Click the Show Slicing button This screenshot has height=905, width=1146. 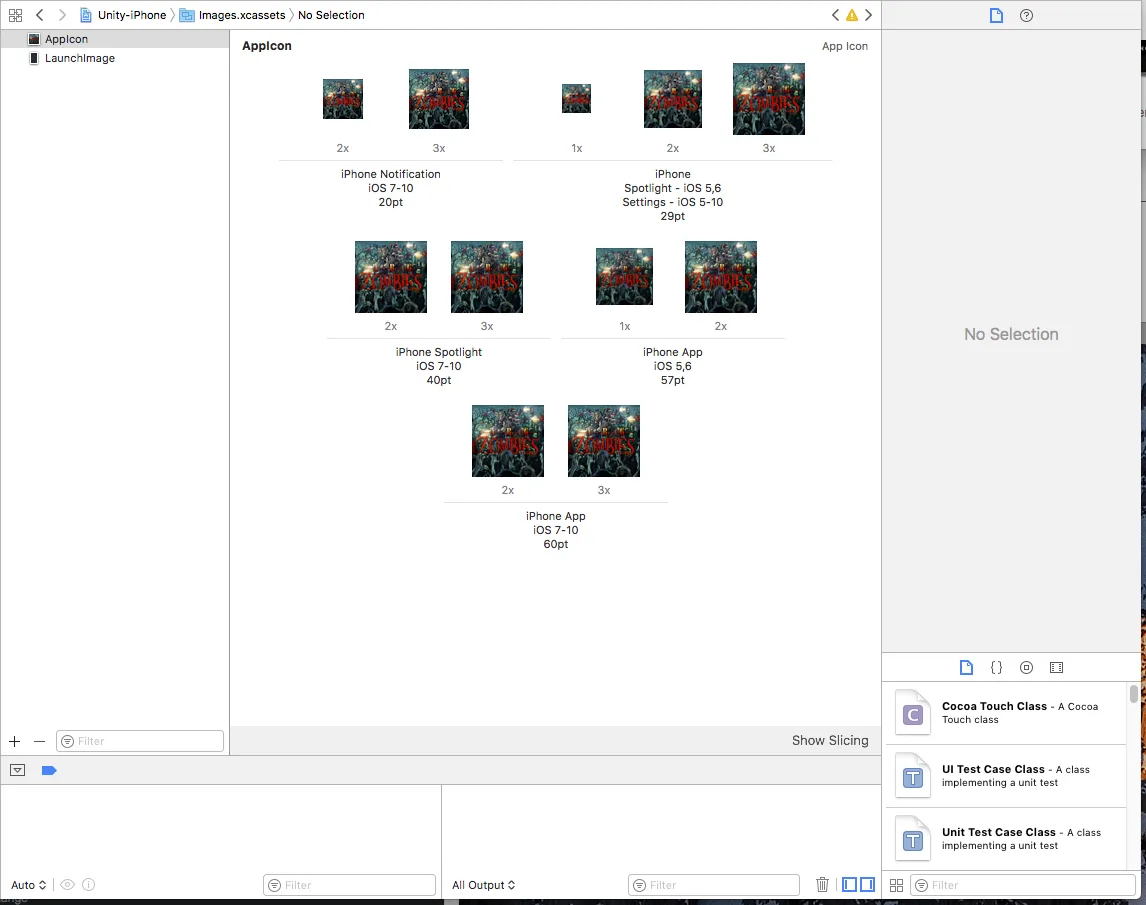pos(830,741)
